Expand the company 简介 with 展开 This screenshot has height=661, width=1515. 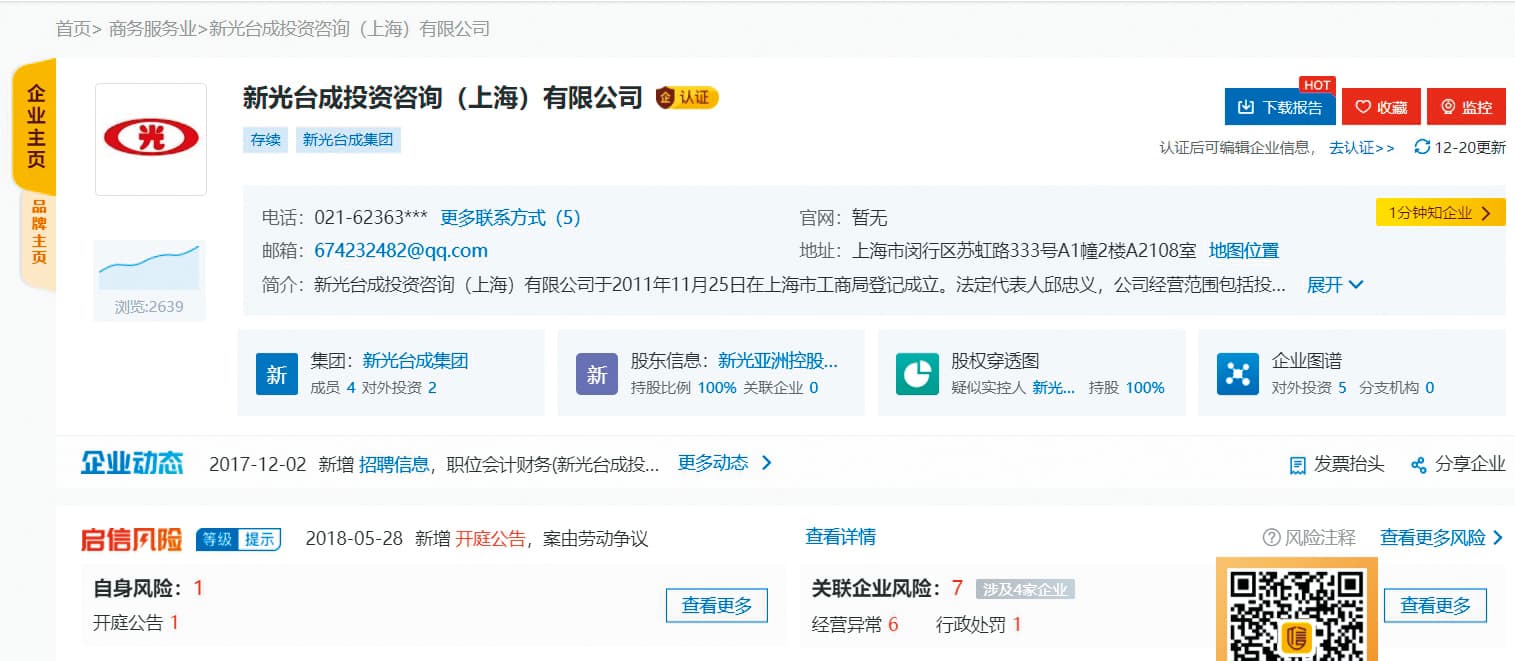click(x=1335, y=285)
